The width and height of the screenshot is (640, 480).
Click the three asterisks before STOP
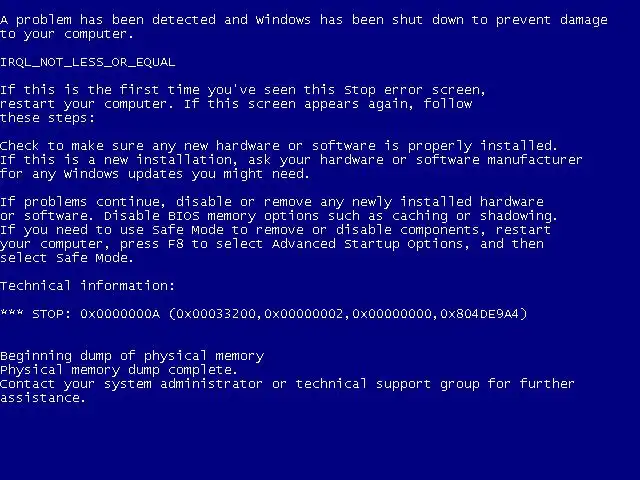point(12,313)
